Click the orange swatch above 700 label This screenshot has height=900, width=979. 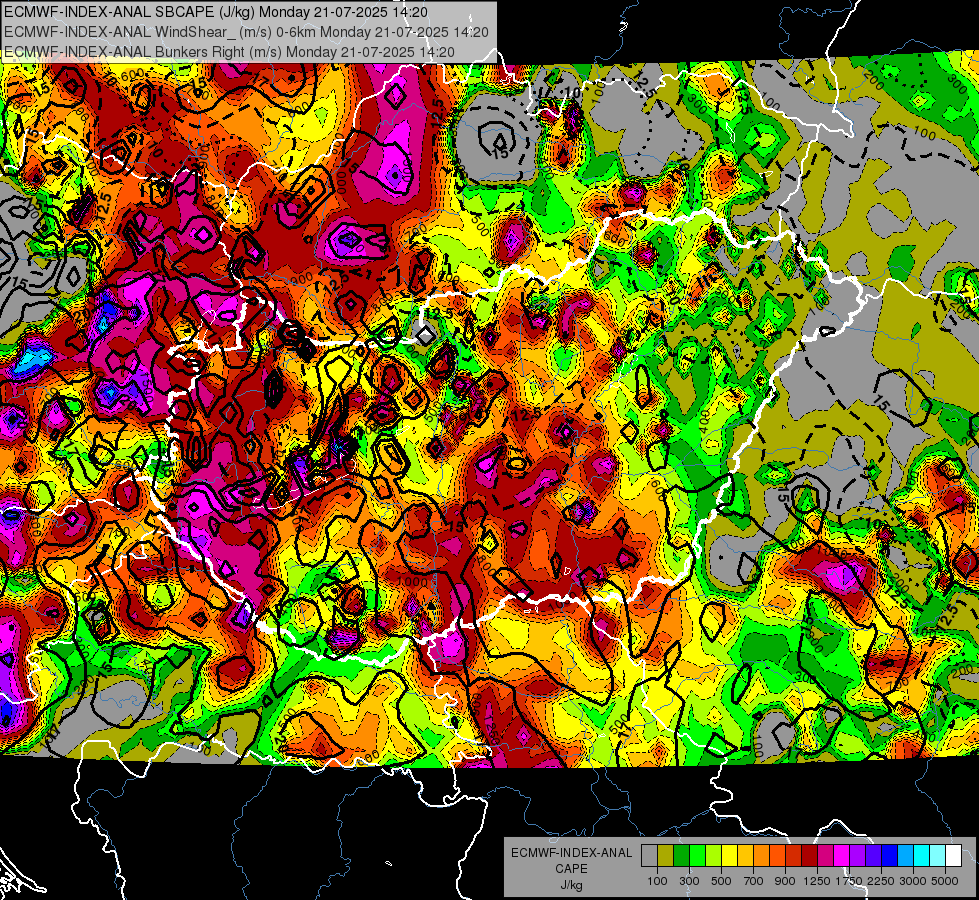point(762,856)
